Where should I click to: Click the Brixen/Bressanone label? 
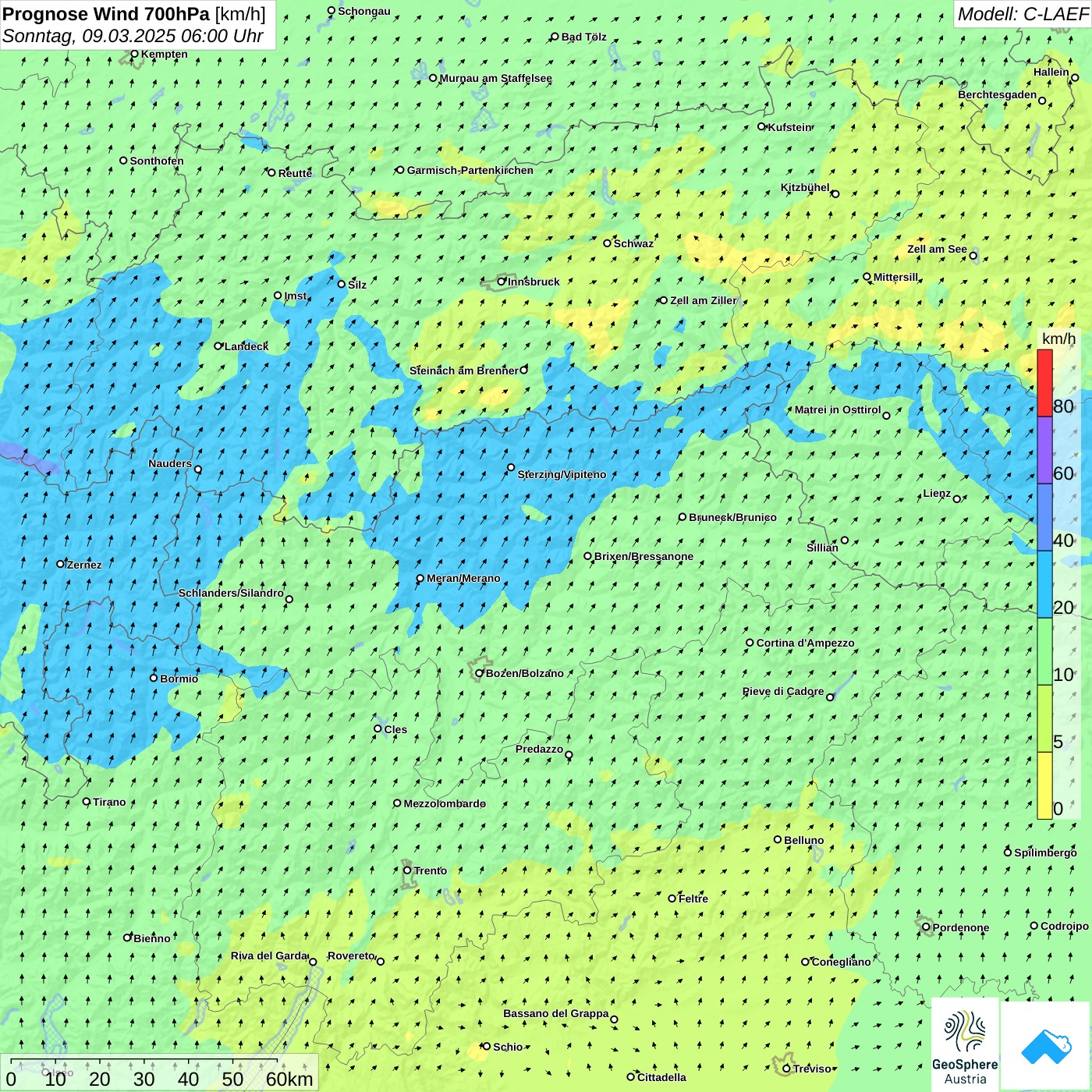(643, 556)
